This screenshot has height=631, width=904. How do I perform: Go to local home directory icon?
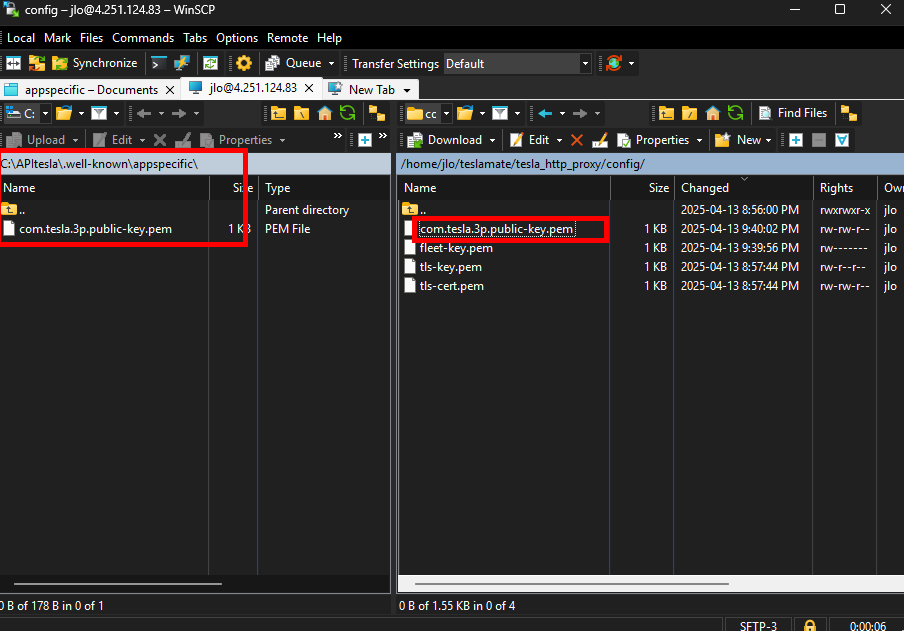click(325, 114)
